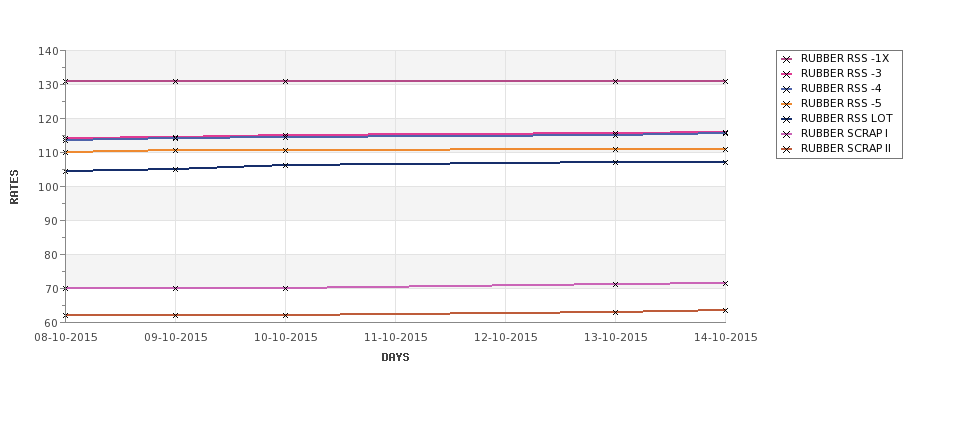Image resolution: width=975 pixels, height=429 pixels.
Task: Select the RUBBER RSS LOT legend label
Action: [846, 119]
